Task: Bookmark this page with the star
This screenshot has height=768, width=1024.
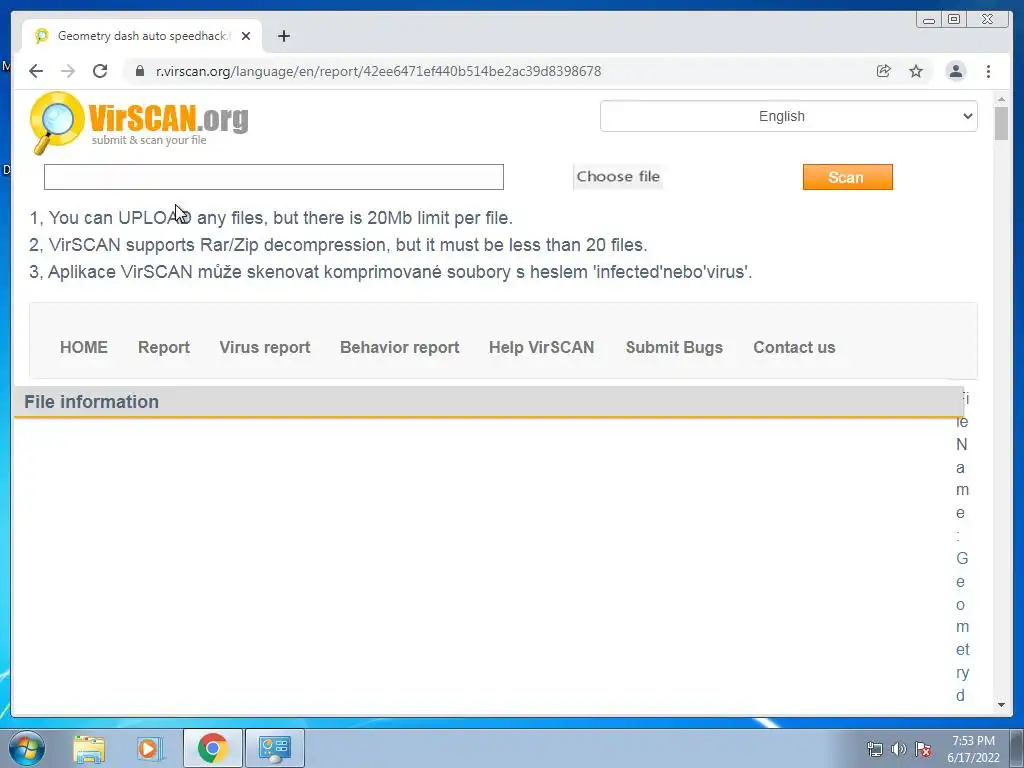Action: click(x=916, y=71)
